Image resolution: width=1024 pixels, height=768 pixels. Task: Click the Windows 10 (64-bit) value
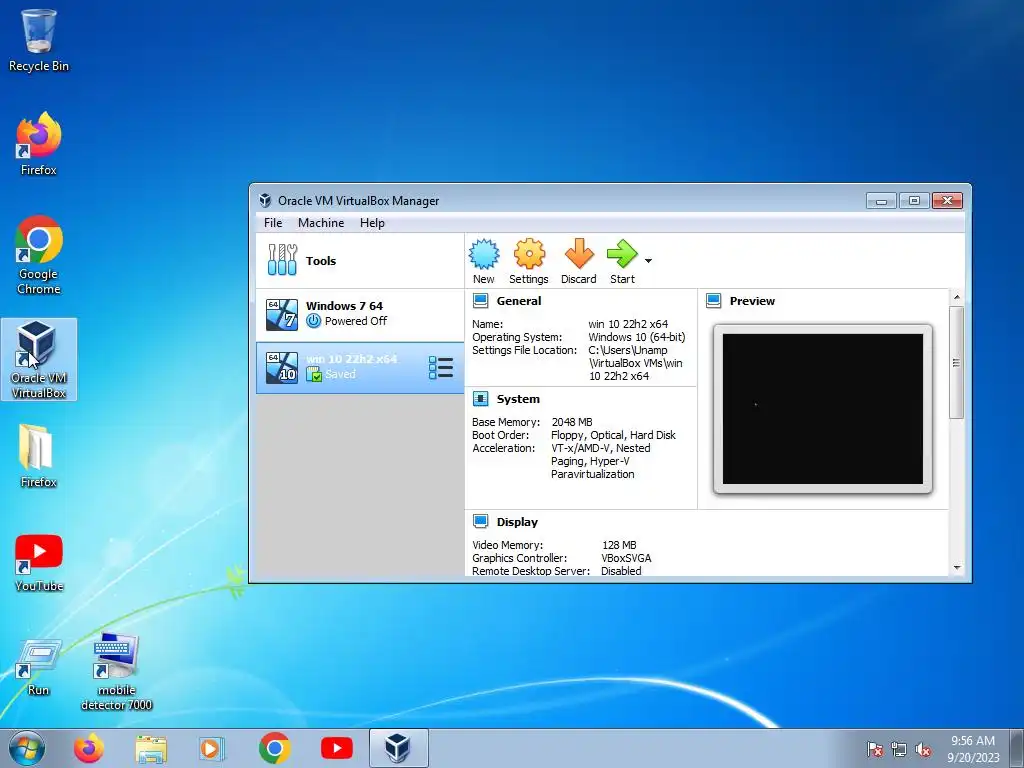pyautogui.click(x=637, y=337)
